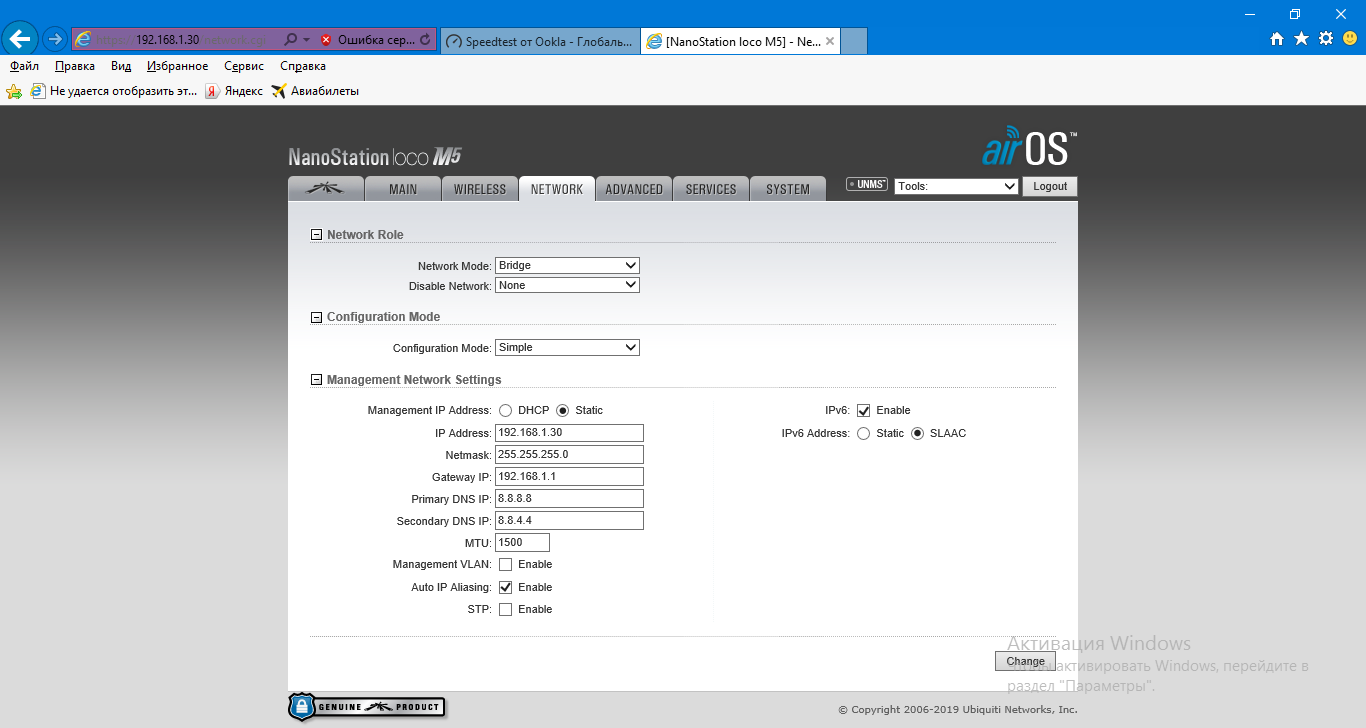1366x728 pixels.
Task: Expand the Tools dropdown list
Action: click(956, 186)
